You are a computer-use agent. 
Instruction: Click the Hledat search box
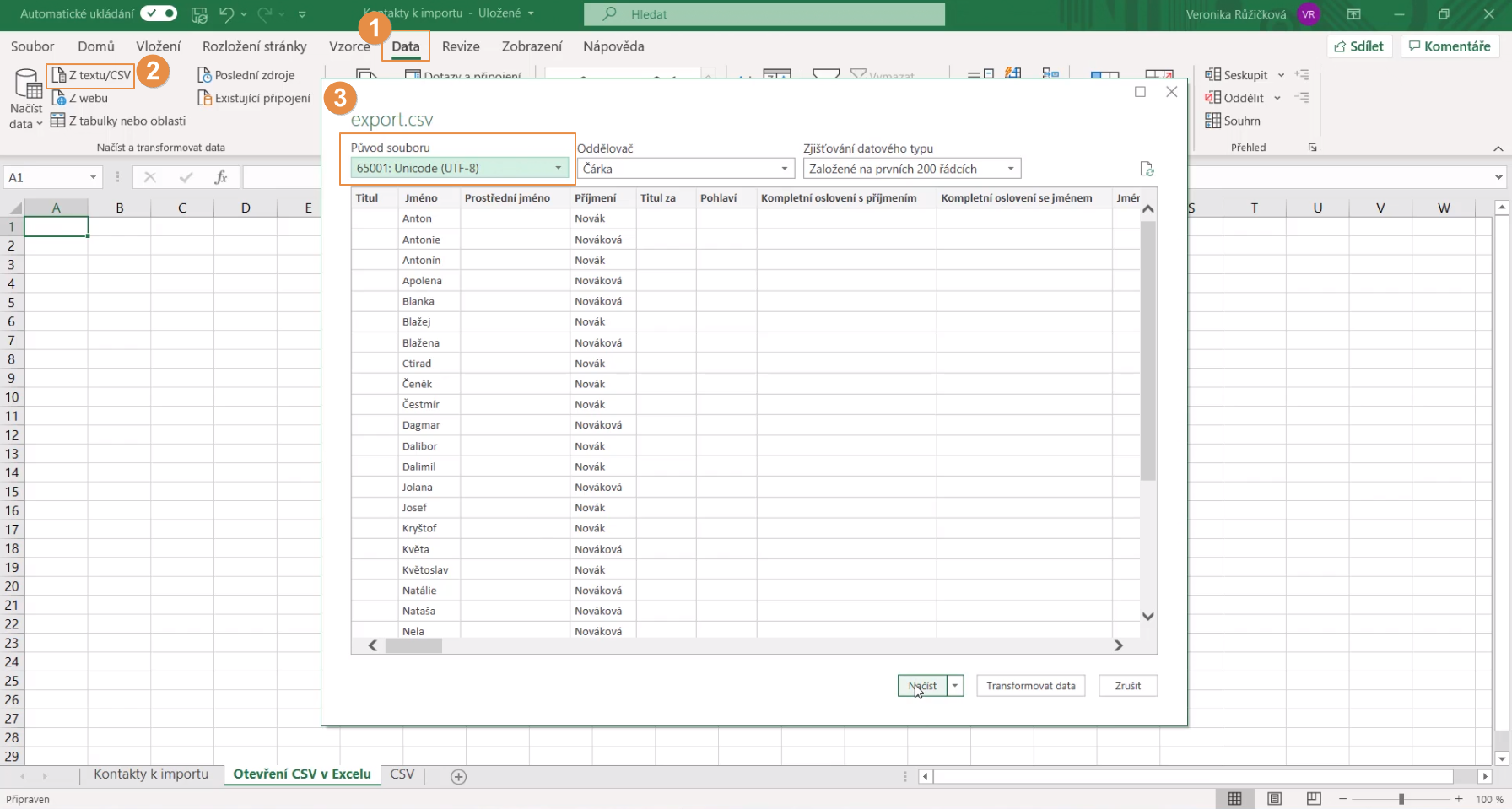pos(764,14)
